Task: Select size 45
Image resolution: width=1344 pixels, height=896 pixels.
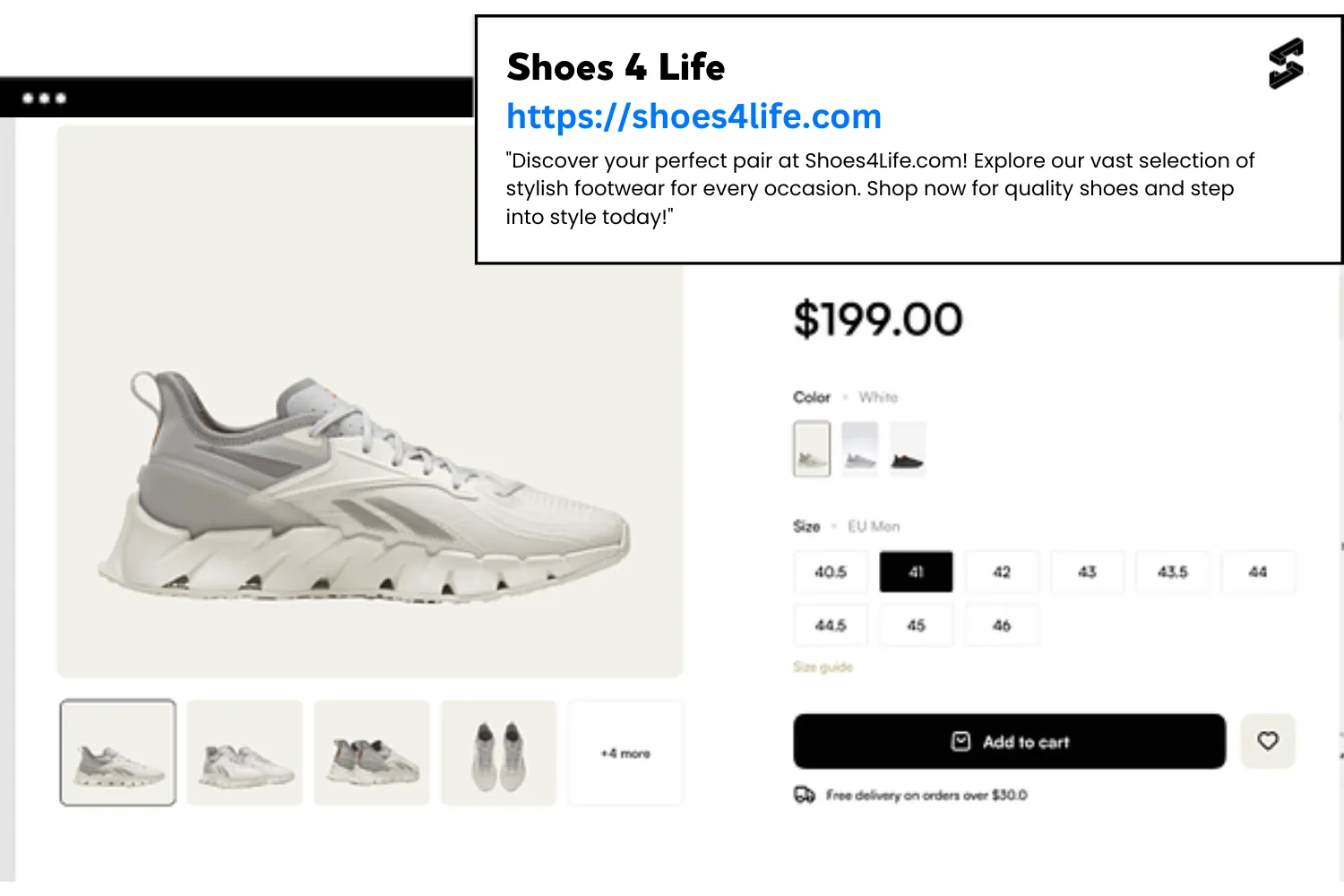Action: 916,625
